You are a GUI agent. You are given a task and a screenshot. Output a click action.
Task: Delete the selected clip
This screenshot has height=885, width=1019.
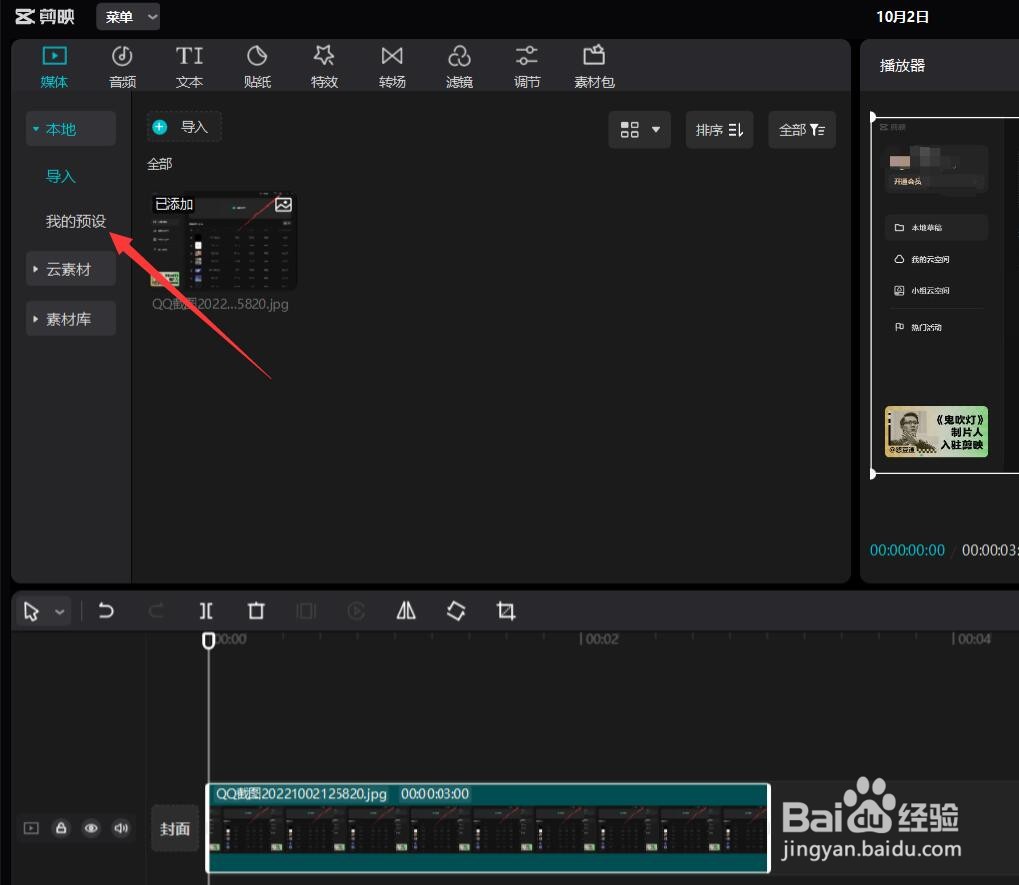coord(256,611)
